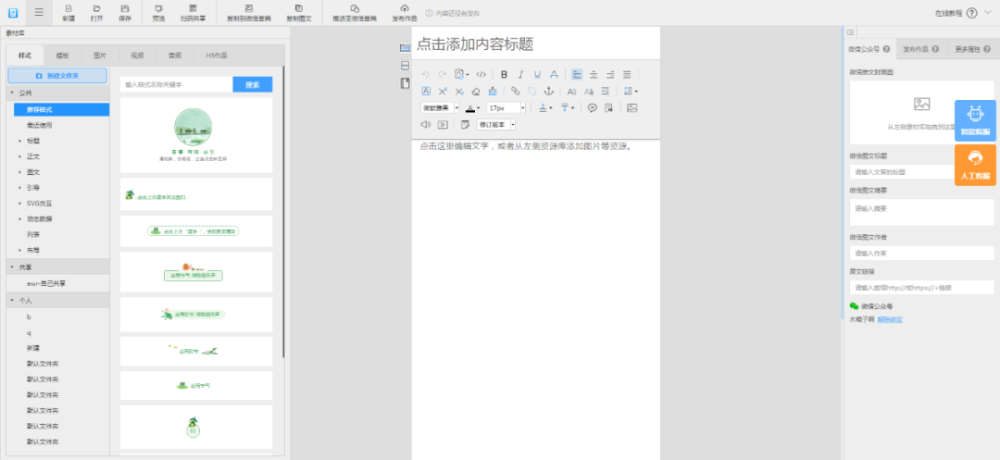Screen dimensions: 1000x460
Task: Insert an image via the picture icon
Action: click(632, 108)
